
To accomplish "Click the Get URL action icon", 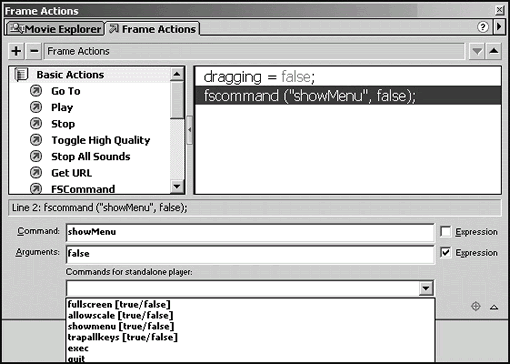I will pyautogui.click(x=36, y=172).
